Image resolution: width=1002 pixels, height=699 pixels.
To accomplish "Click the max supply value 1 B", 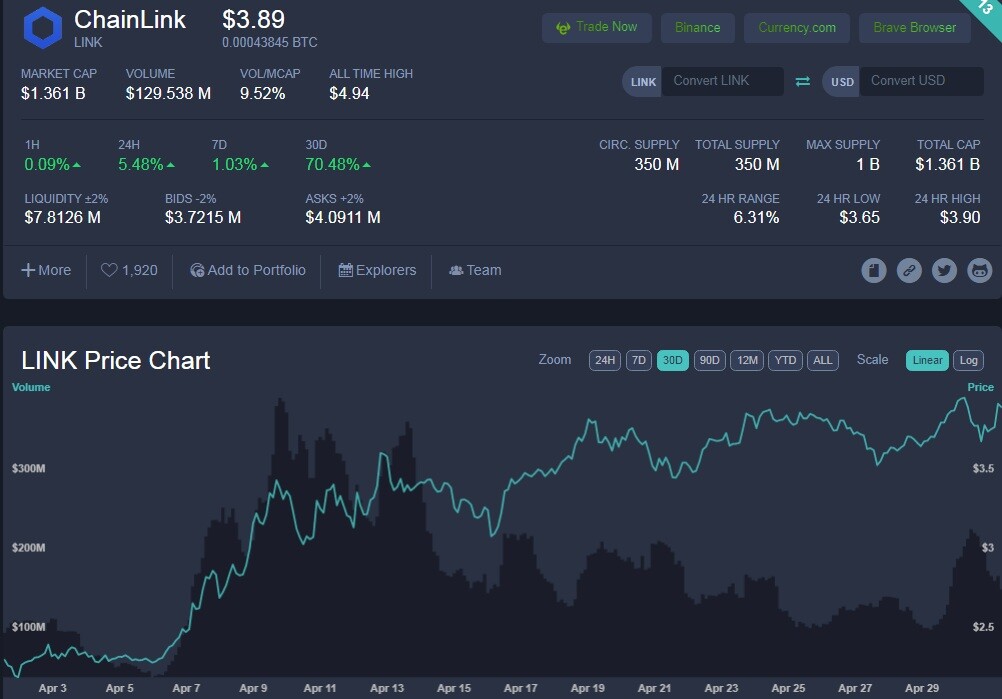I will pyautogui.click(x=868, y=164).
